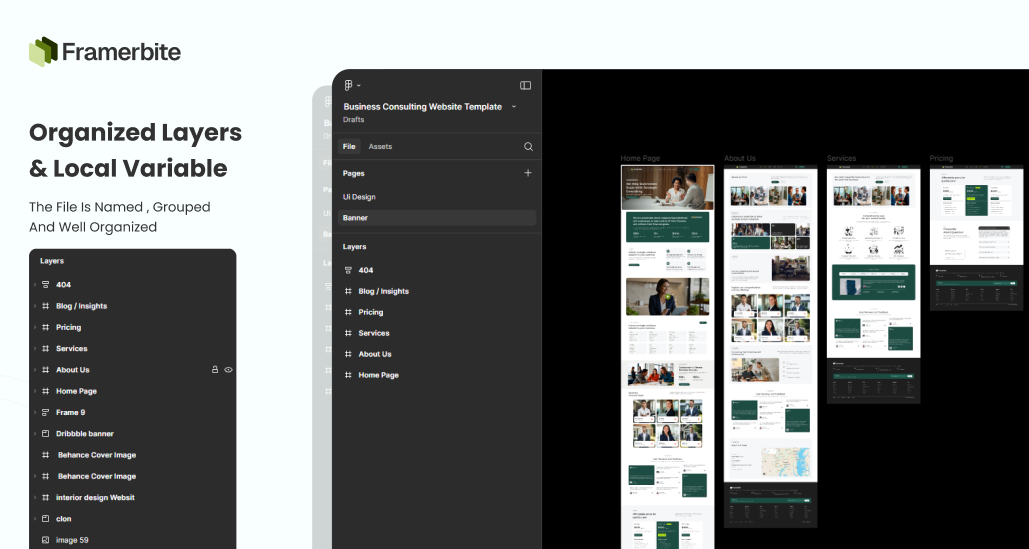Open the Ui Design page
The width and height of the screenshot is (1029, 549).
click(x=359, y=197)
